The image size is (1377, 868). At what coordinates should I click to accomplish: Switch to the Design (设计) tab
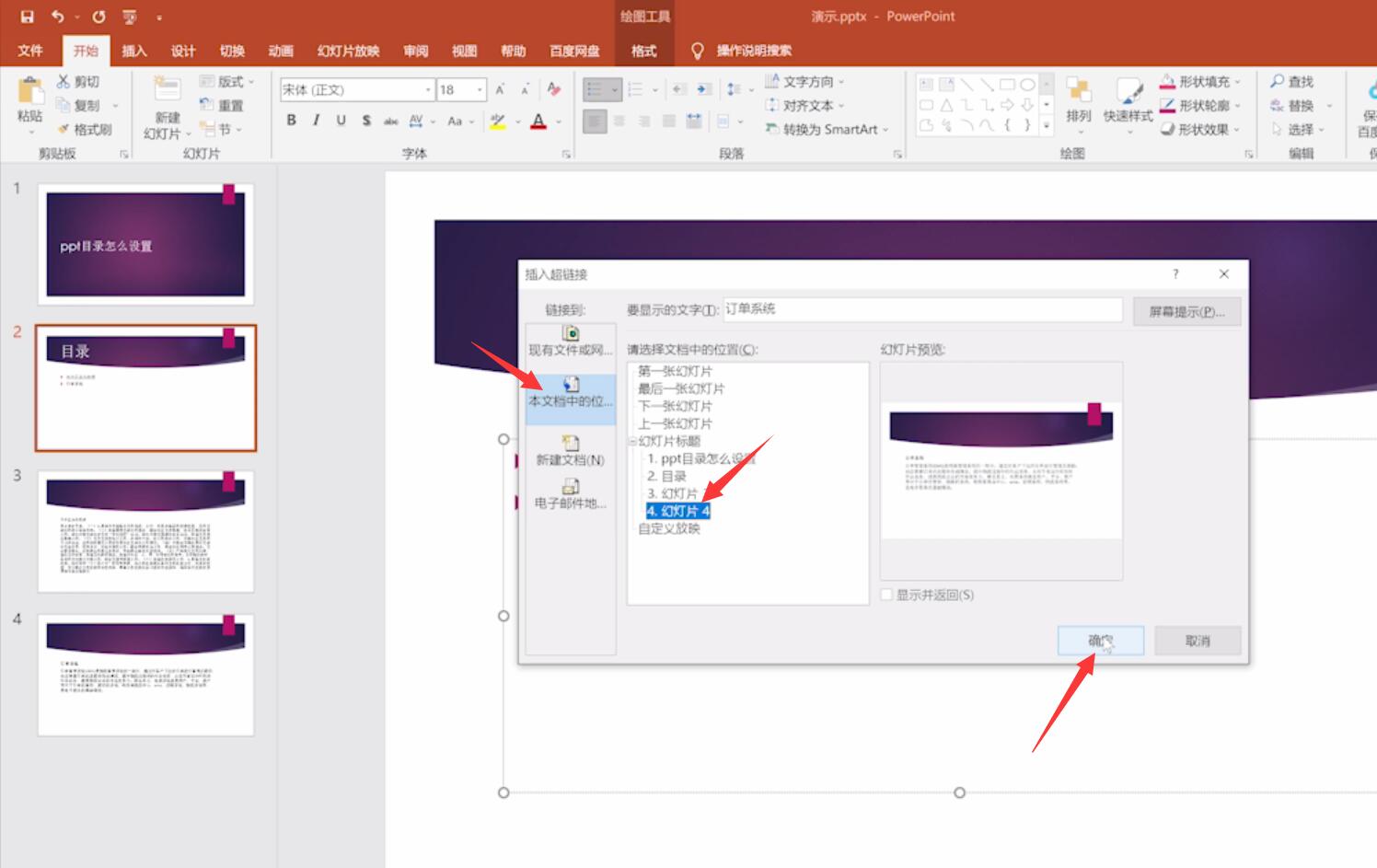[x=183, y=51]
